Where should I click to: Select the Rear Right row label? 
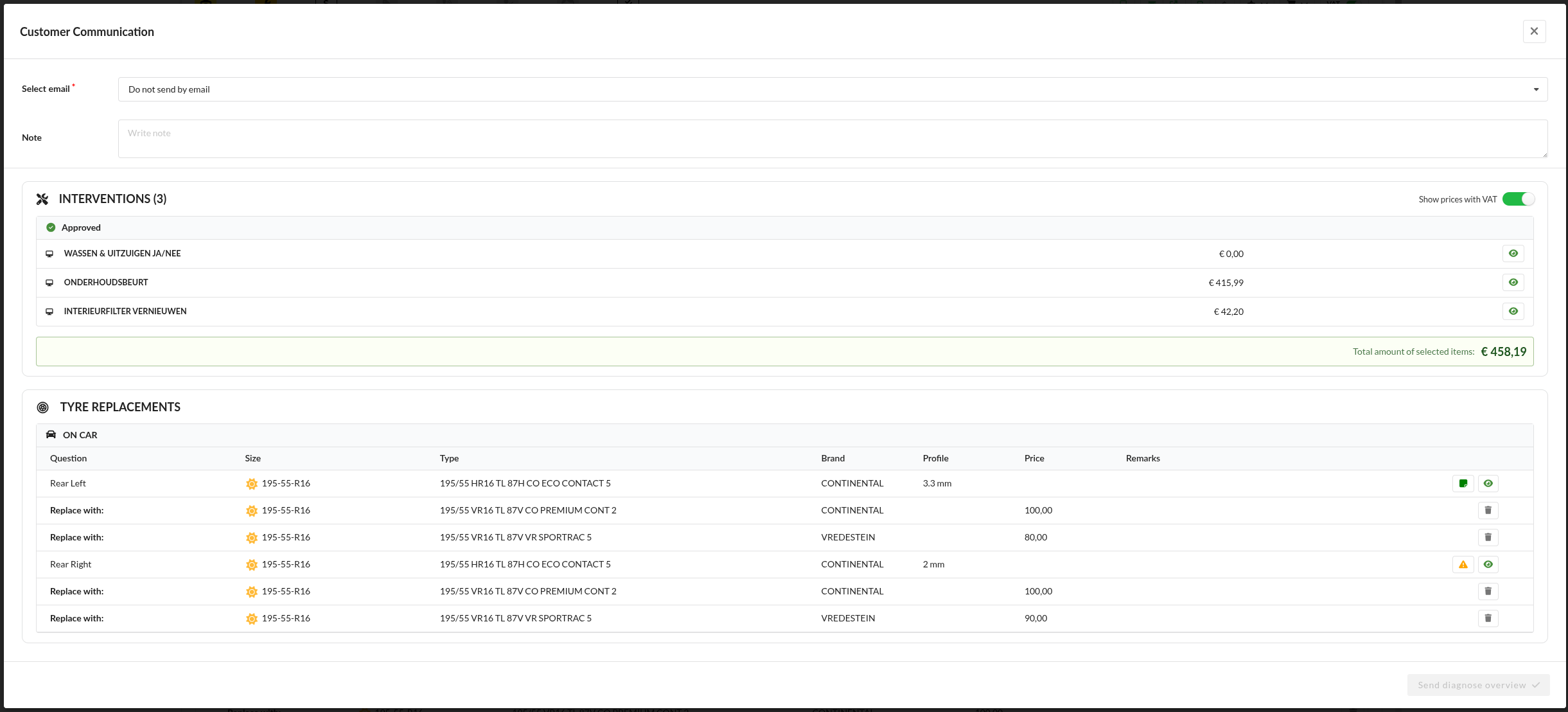click(x=71, y=564)
